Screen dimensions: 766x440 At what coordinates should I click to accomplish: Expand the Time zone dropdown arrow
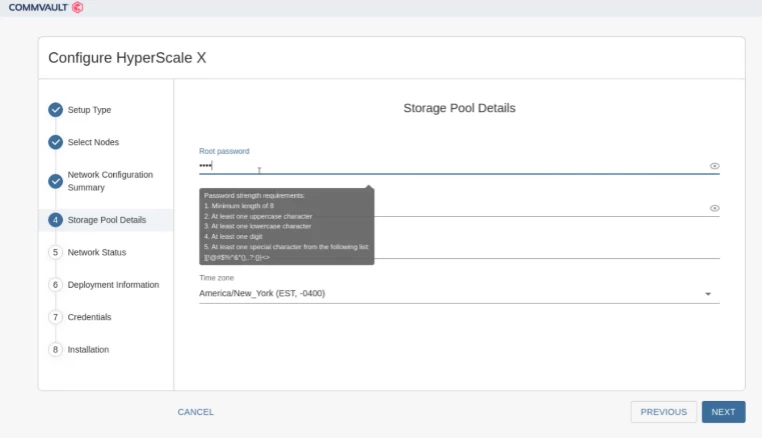708,294
